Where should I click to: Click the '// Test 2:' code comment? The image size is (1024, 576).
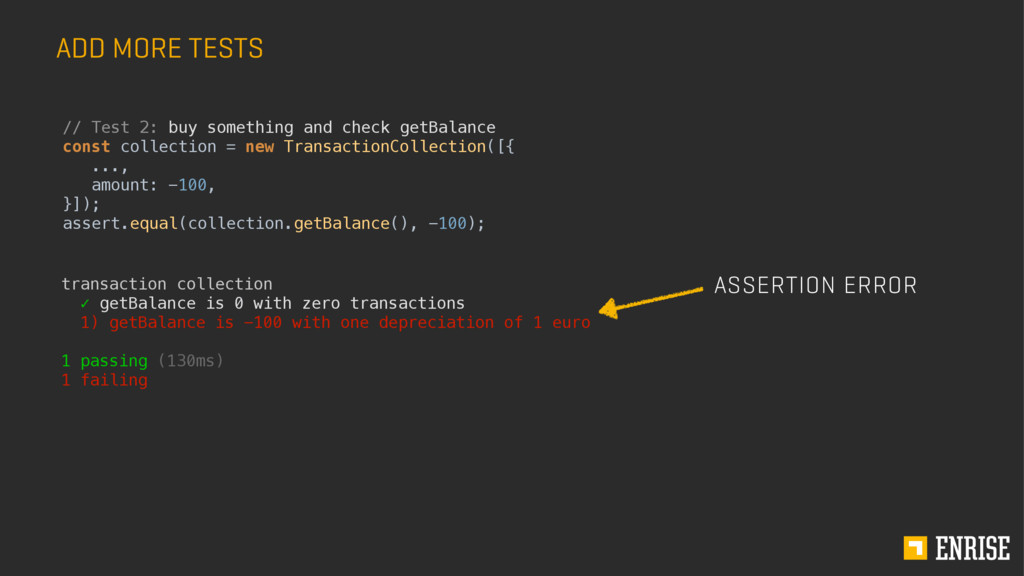[110, 127]
